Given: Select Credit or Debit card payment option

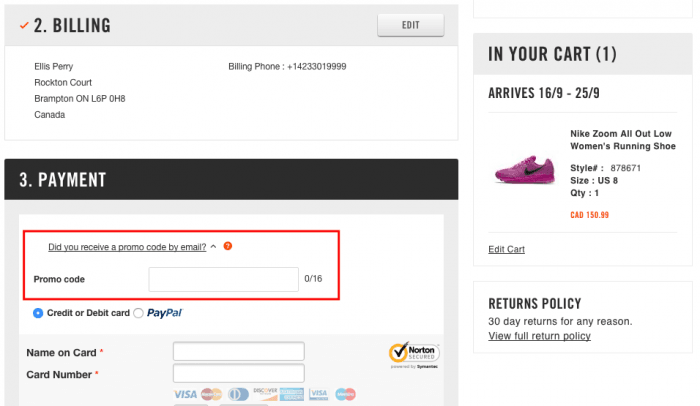Looking at the screenshot, I should [38, 313].
